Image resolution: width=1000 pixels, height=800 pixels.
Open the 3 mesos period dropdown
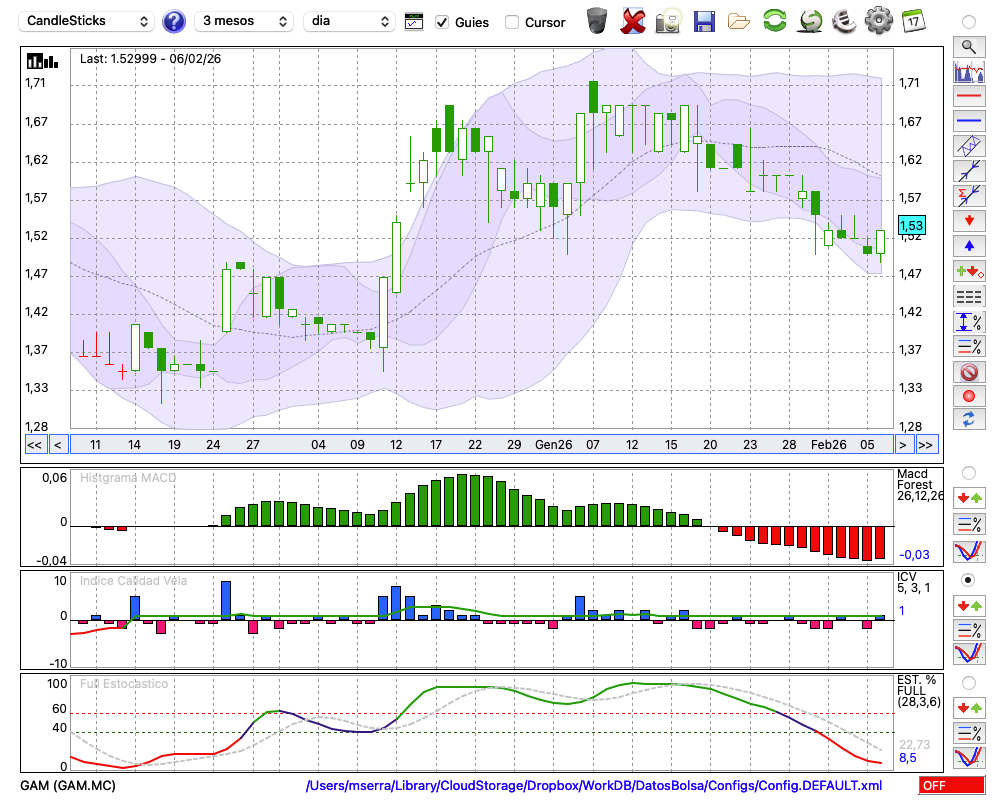pyautogui.click(x=243, y=21)
